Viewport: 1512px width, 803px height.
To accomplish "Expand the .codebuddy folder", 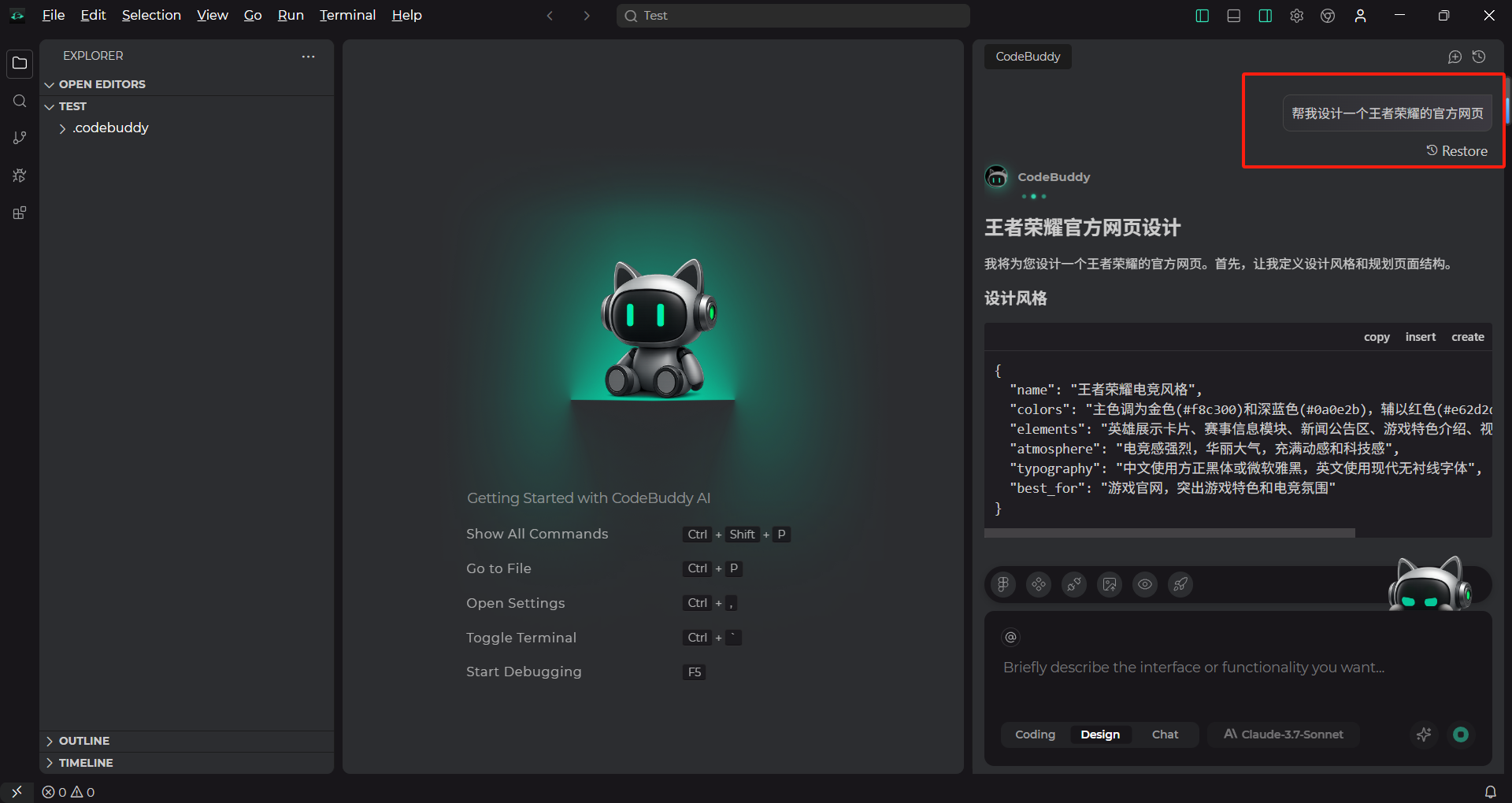I will click(187, 128).
